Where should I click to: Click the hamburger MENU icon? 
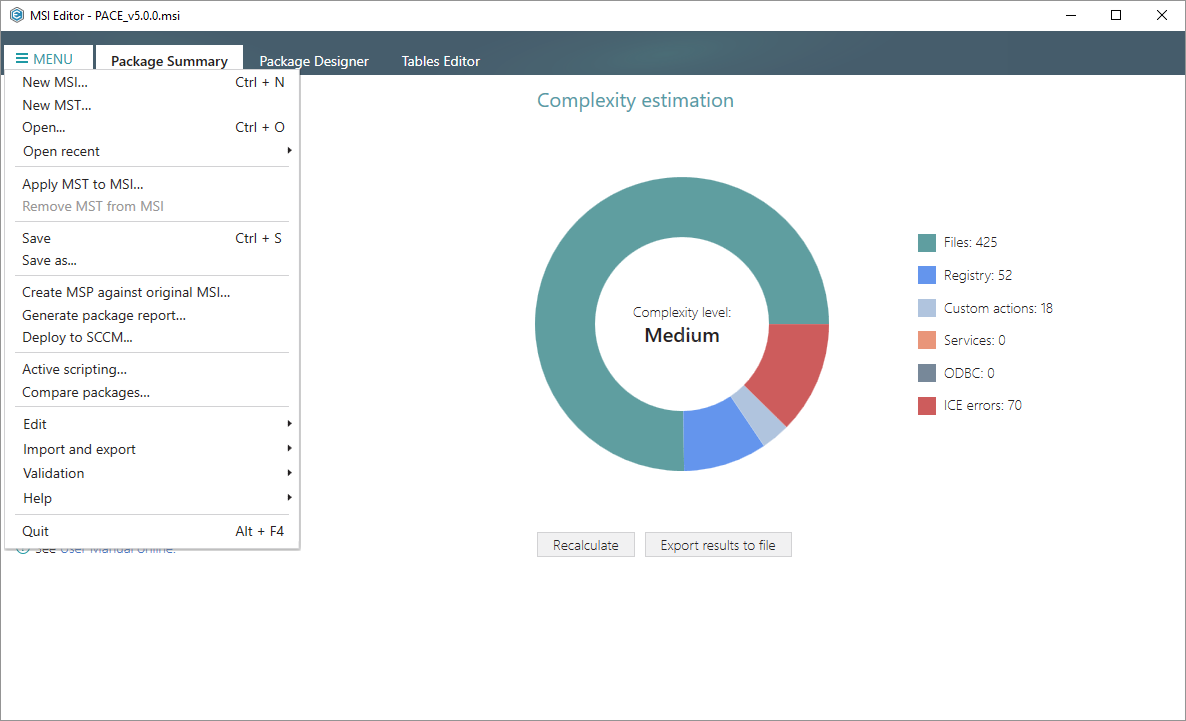22,59
